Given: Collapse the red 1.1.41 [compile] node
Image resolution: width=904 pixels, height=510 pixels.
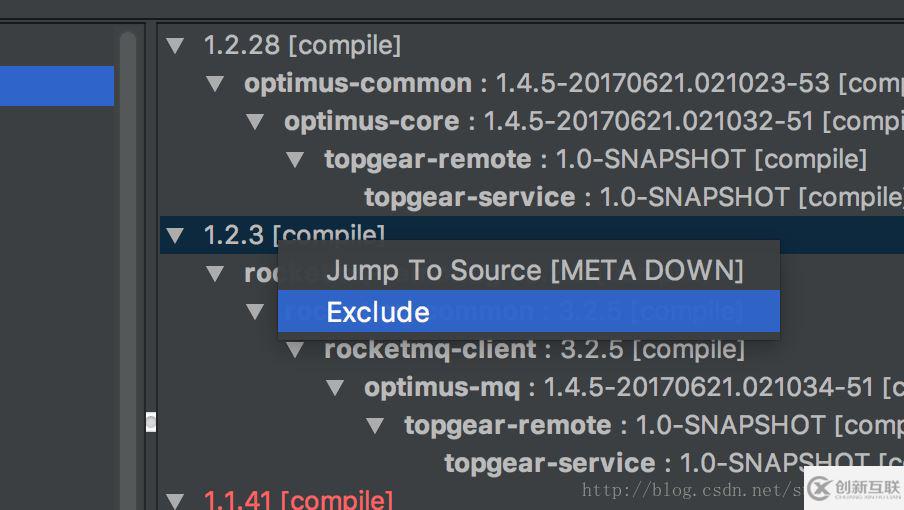Looking at the screenshot, I should coord(175,500).
